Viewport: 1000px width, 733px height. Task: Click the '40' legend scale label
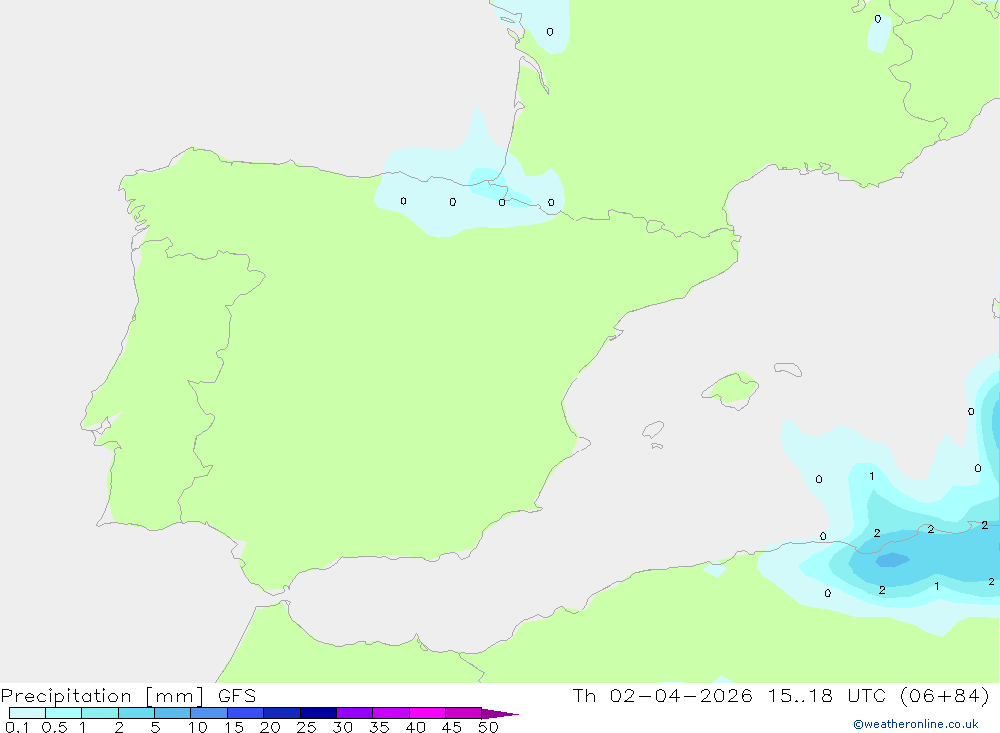[415, 727]
